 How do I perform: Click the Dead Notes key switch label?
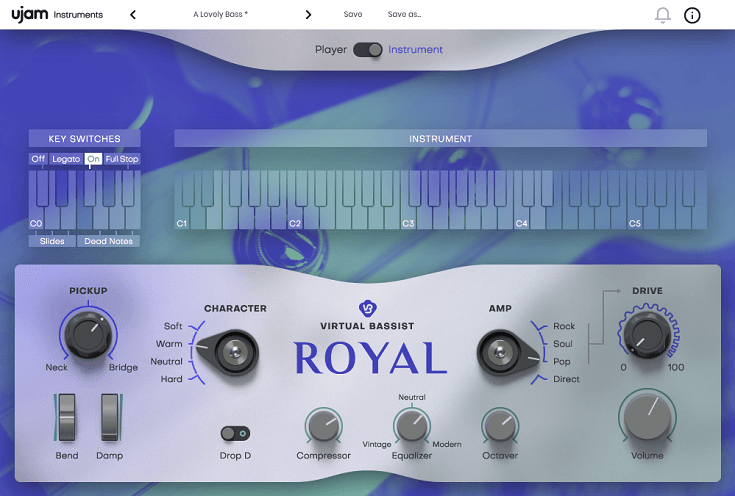[x=108, y=241]
